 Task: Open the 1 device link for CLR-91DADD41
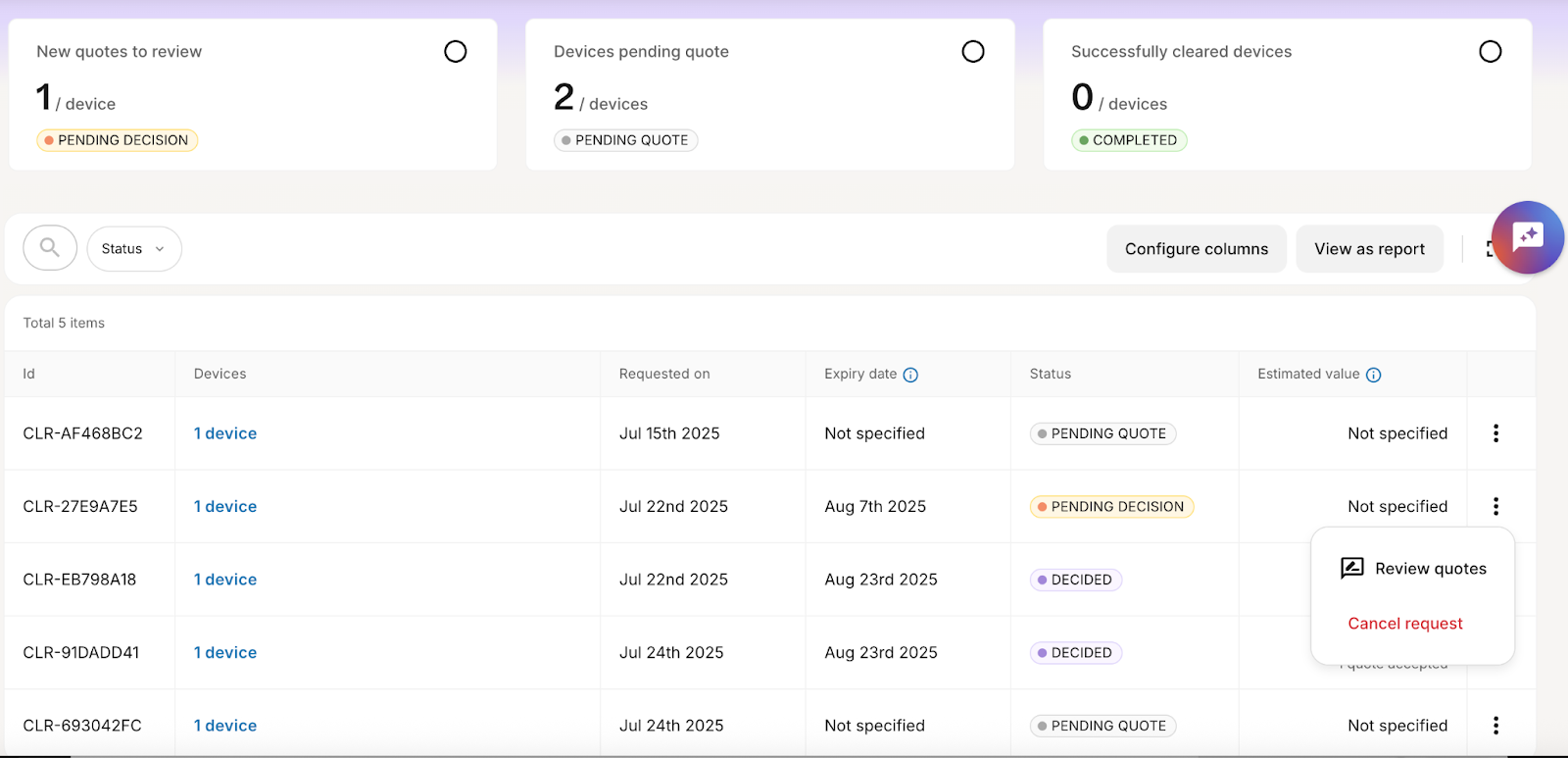(225, 653)
